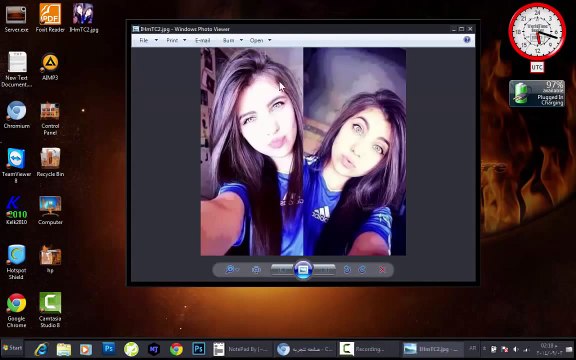Open the Kelk2010 desktop icon
Image resolution: width=576 pixels, height=360 pixels.
(x=16, y=210)
